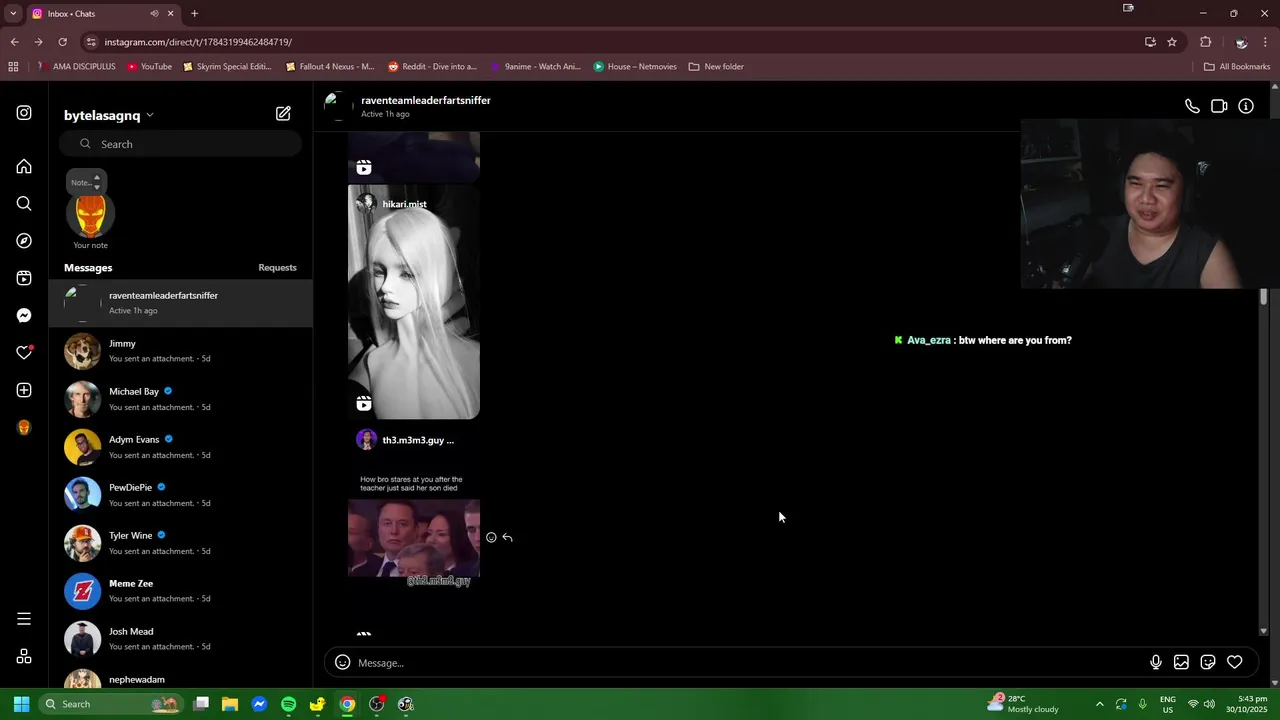The image size is (1280, 720).
Task: Start audio call with raventeamleader
Action: coord(1192,106)
